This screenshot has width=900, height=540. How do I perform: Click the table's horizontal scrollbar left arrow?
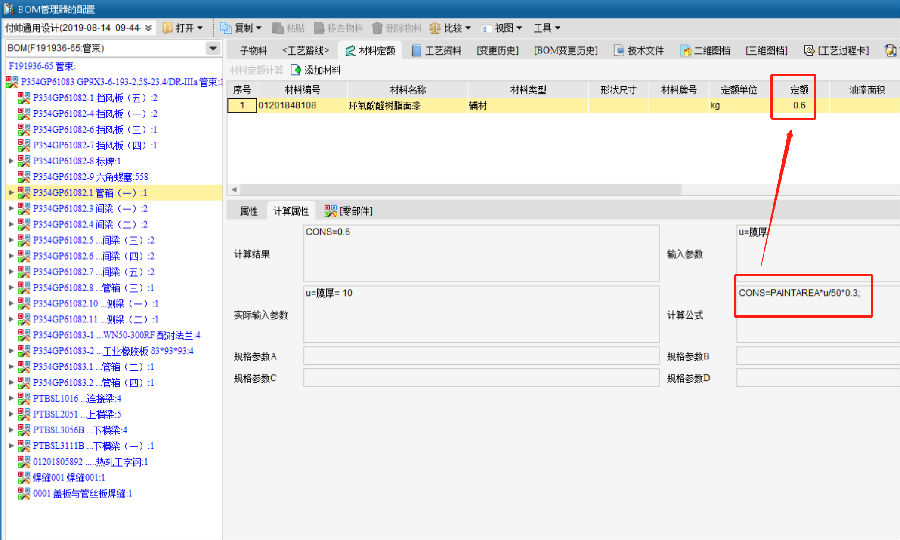pyautogui.click(x=234, y=189)
